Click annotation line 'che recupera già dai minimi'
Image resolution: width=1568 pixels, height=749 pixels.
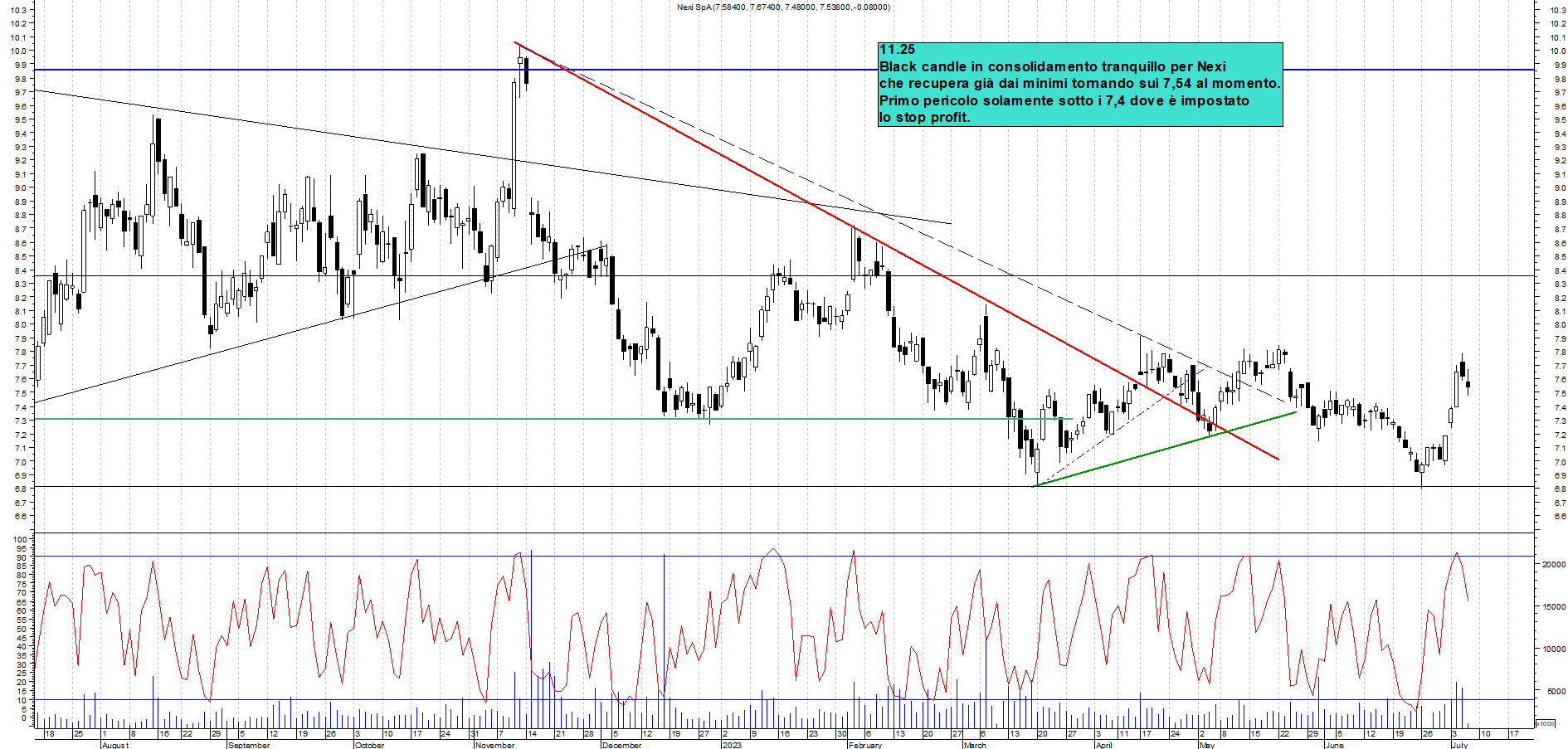tap(973, 84)
